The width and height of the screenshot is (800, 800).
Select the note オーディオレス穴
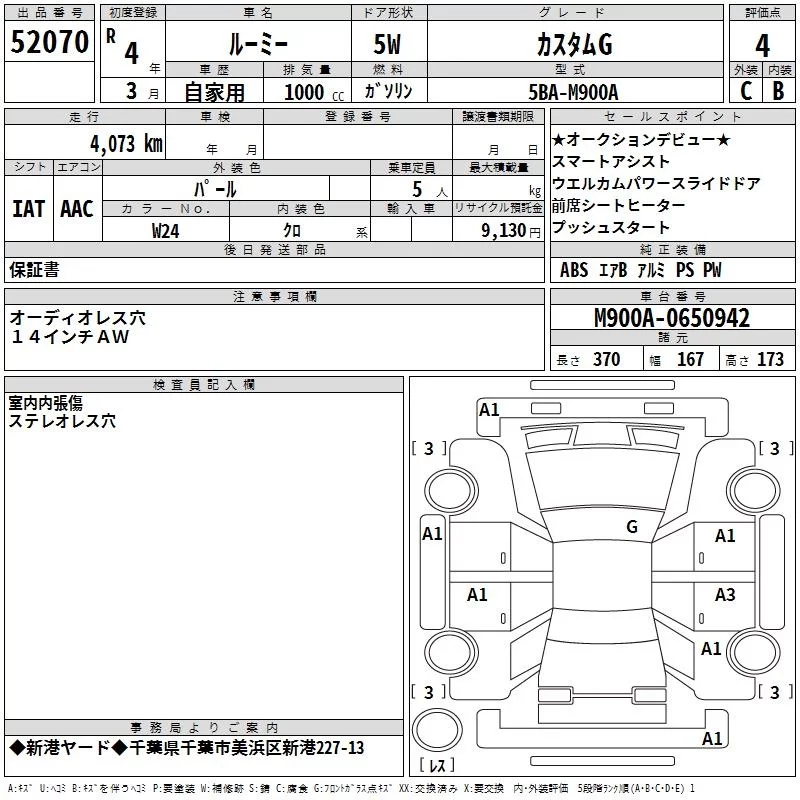pos(78,318)
